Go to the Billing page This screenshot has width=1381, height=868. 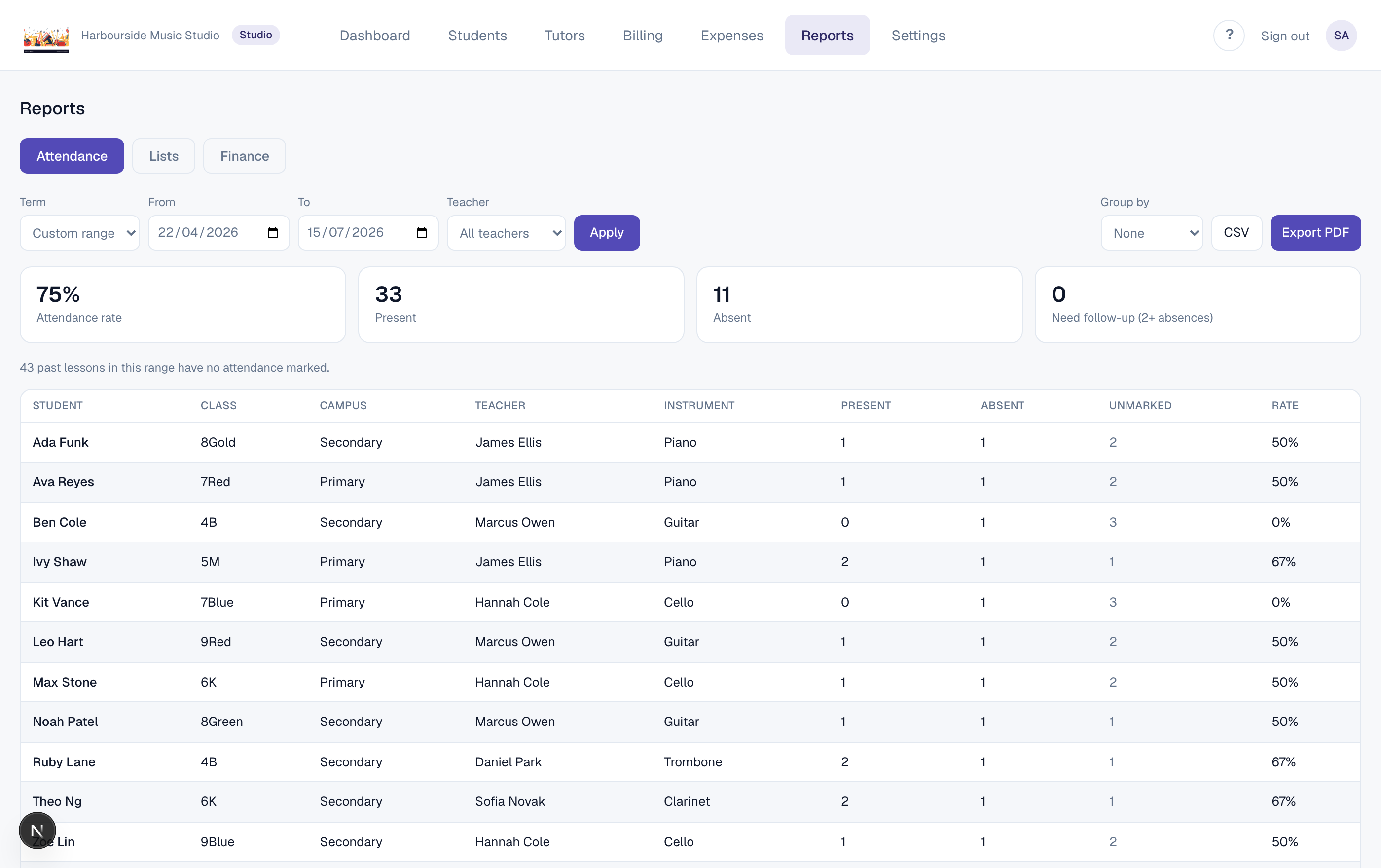(642, 36)
